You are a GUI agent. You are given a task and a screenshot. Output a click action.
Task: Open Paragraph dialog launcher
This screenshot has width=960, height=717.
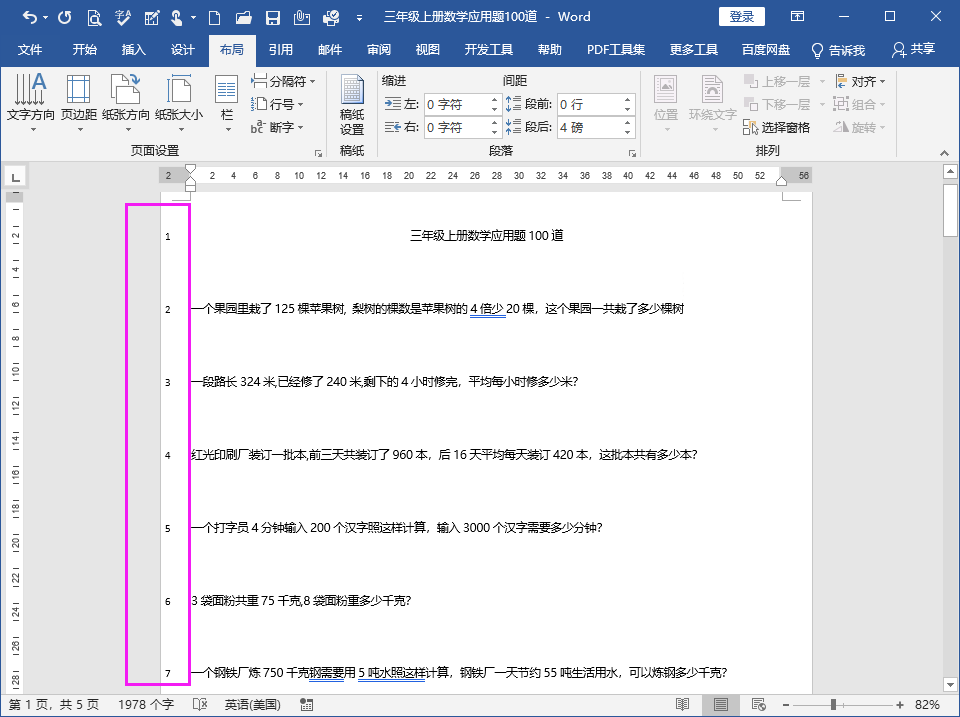[632, 153]
